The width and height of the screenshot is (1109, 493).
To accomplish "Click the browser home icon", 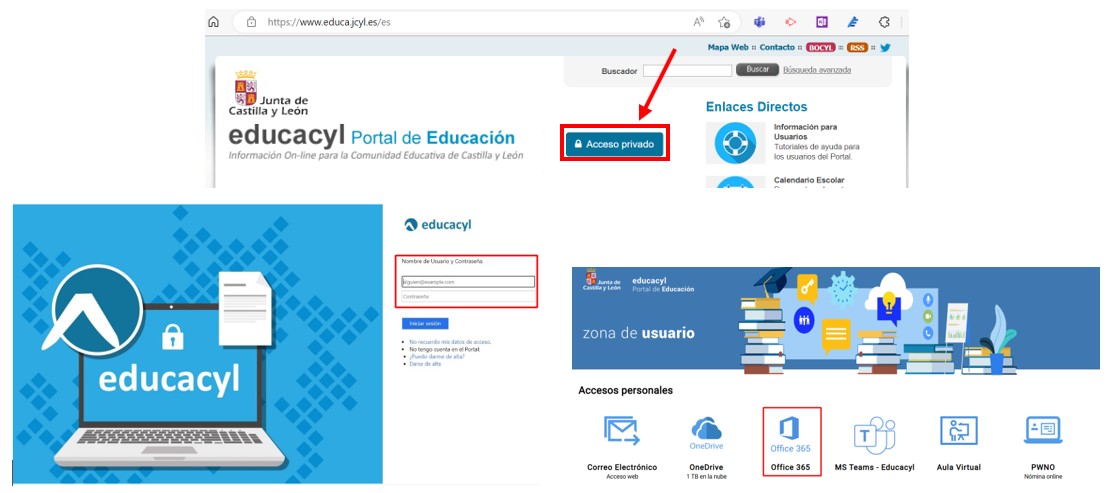I will (x=213, y=22).
